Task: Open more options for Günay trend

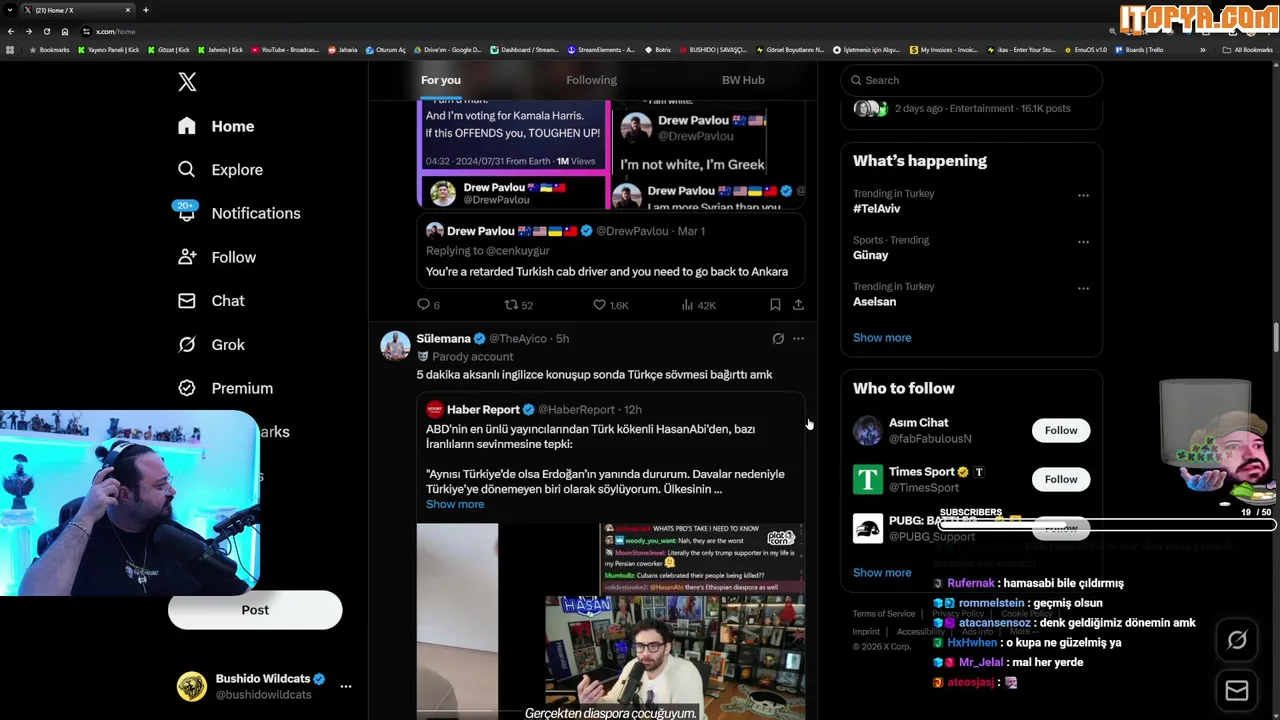Action: point(1083,242)
